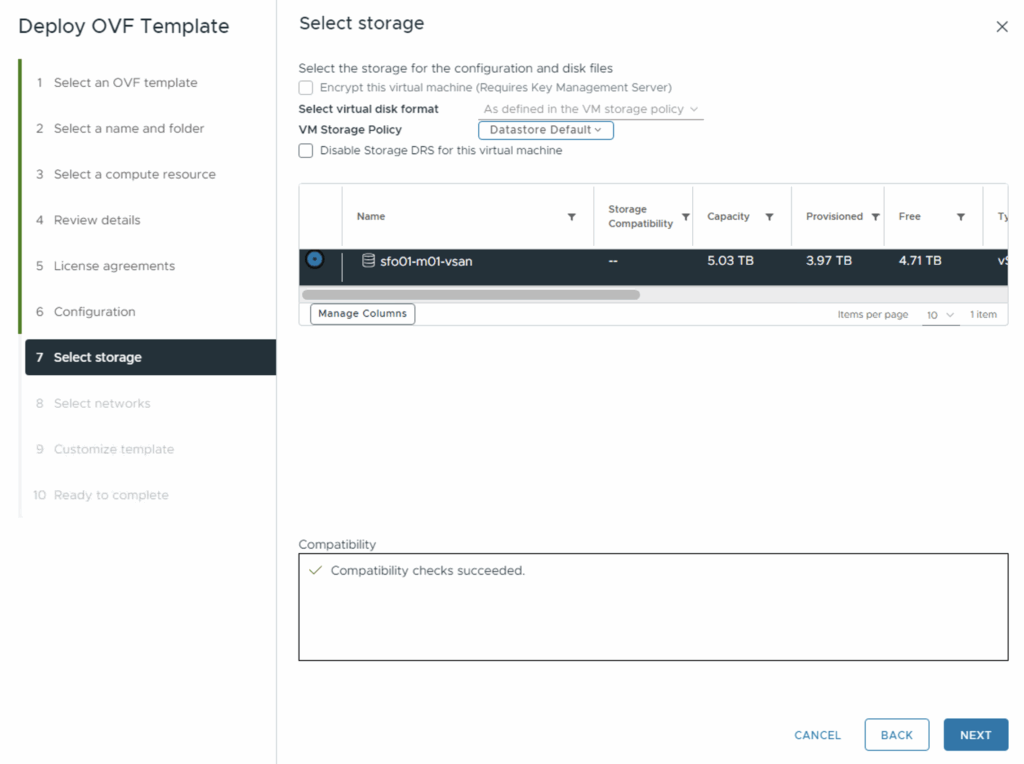Screen dimensions: 1024x764
Task: Go to step 3 Select a compute resource
Action: point(134,174)
